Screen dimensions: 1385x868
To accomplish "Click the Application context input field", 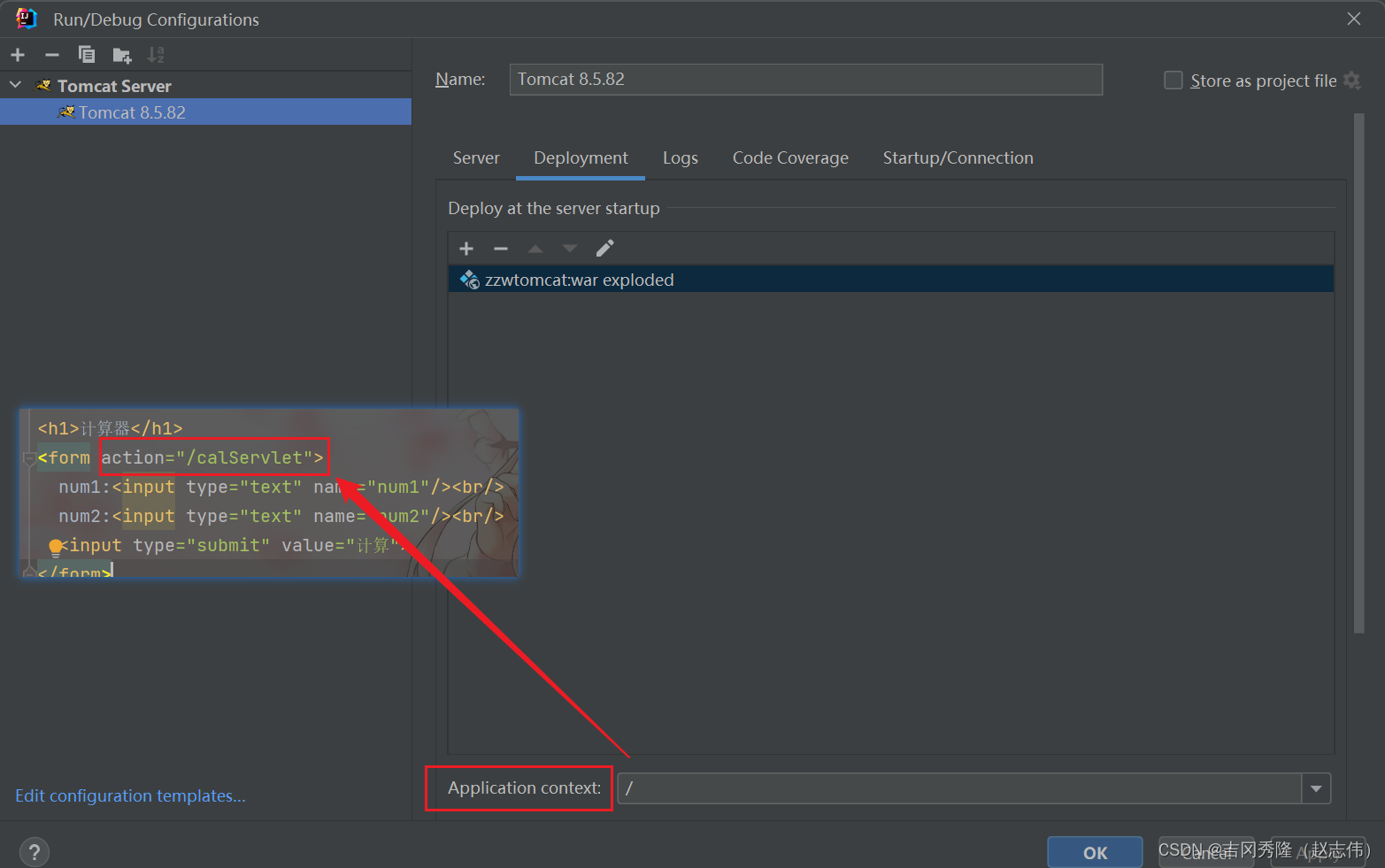I will [x=959, y=788].
